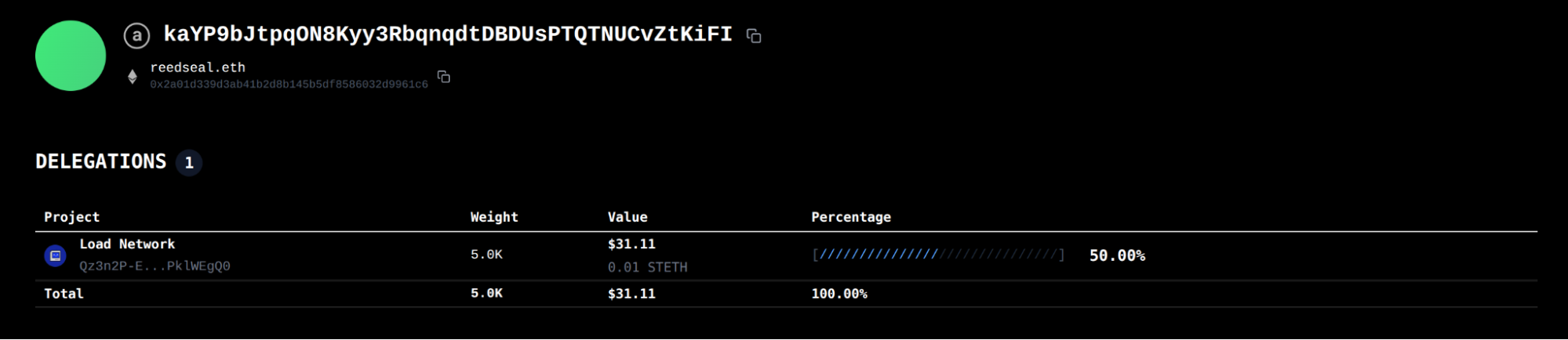Screen dimensions: 1568x340
Task: Click the green profile avatar
Action: click(x=71, y=56)
